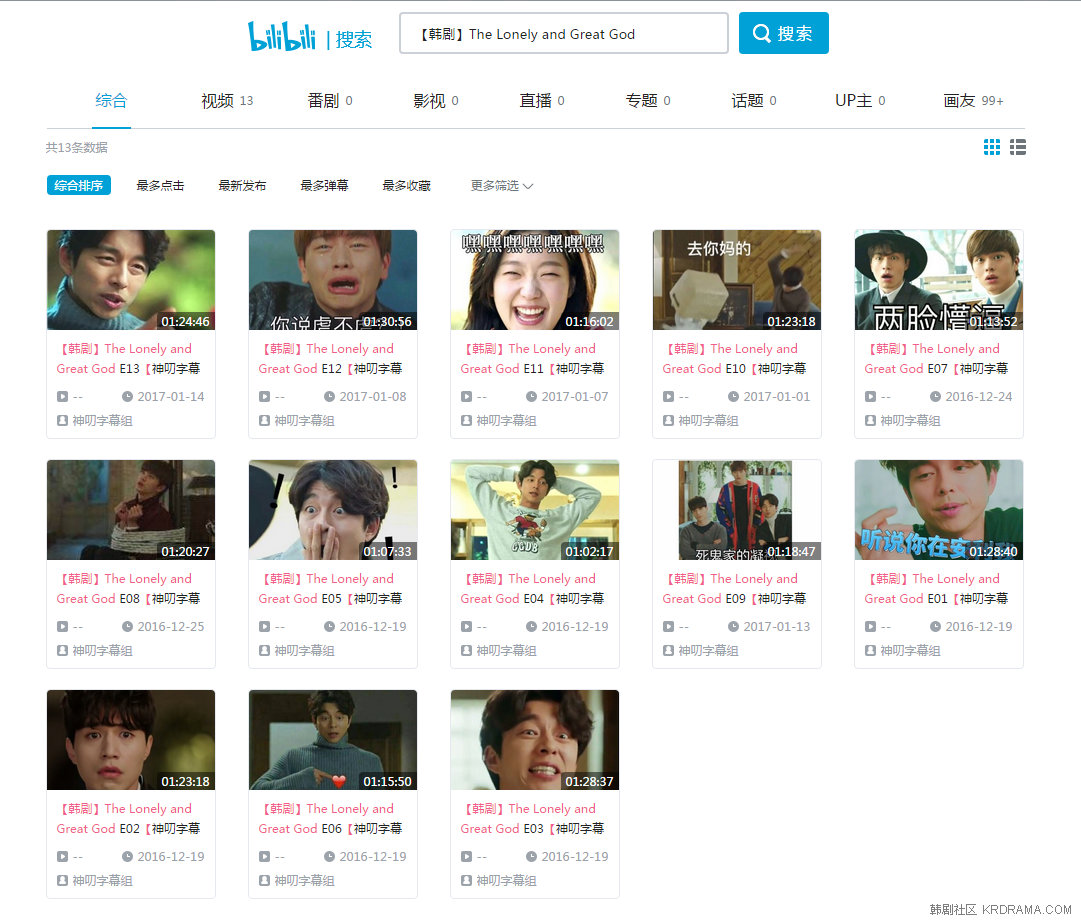Viewport: 1081px width, 920px height.
Task: Click uploader icon on E01 card
Action: (870, 650)
